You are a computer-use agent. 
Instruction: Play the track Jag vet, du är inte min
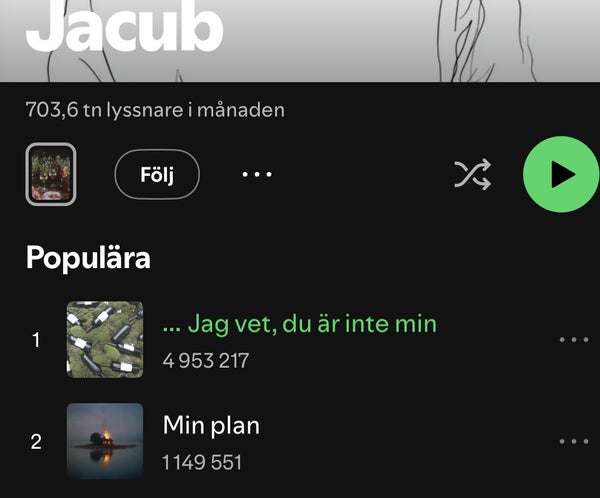pos(300,324)
